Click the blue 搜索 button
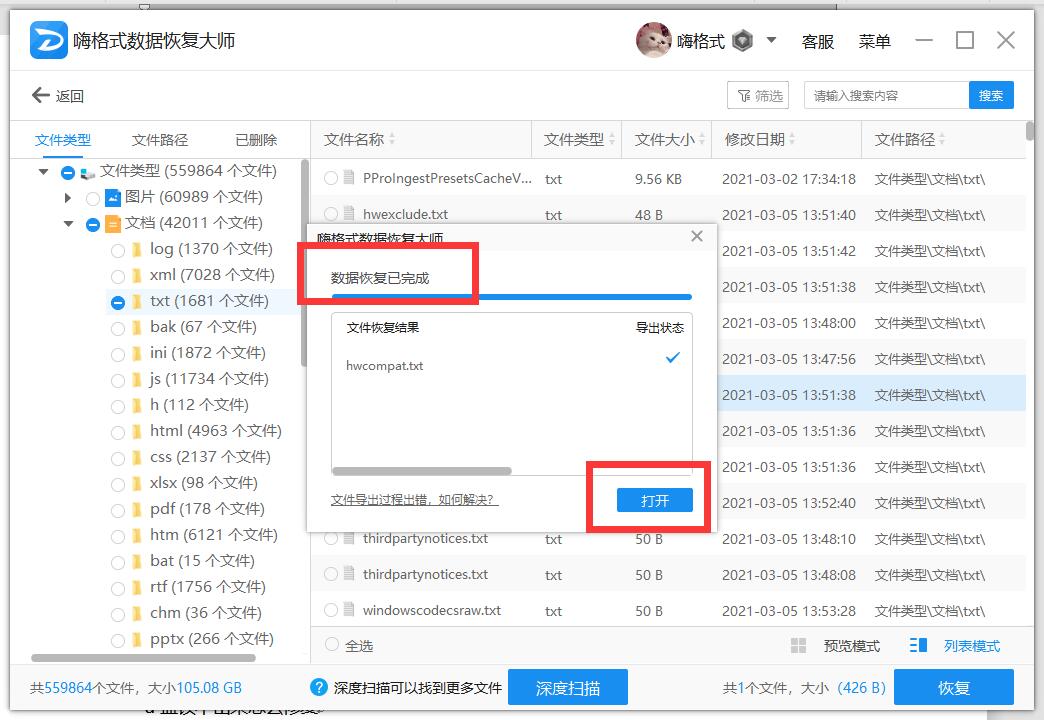The width and height of the screenshot is (1044, 720). (991, 95)
